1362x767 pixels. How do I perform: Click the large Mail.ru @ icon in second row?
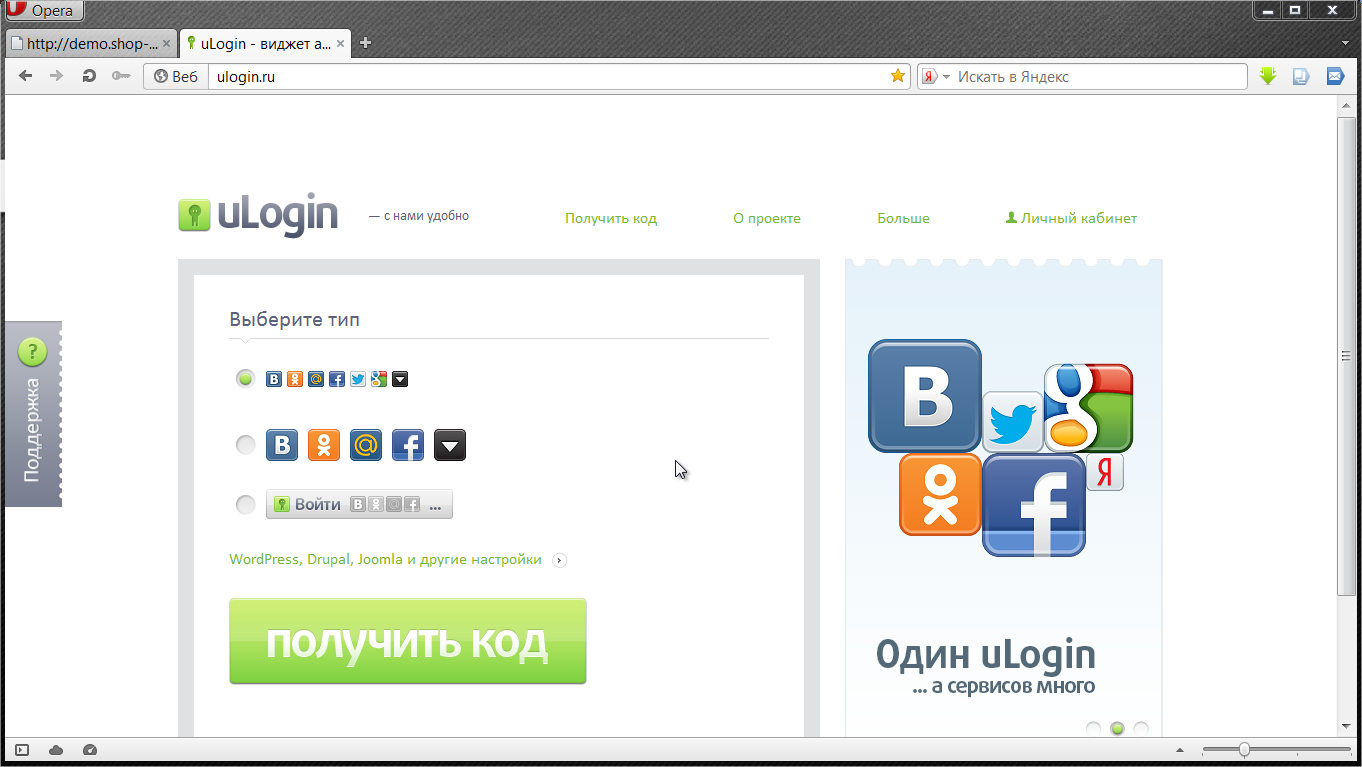click(x=366, y=445)
